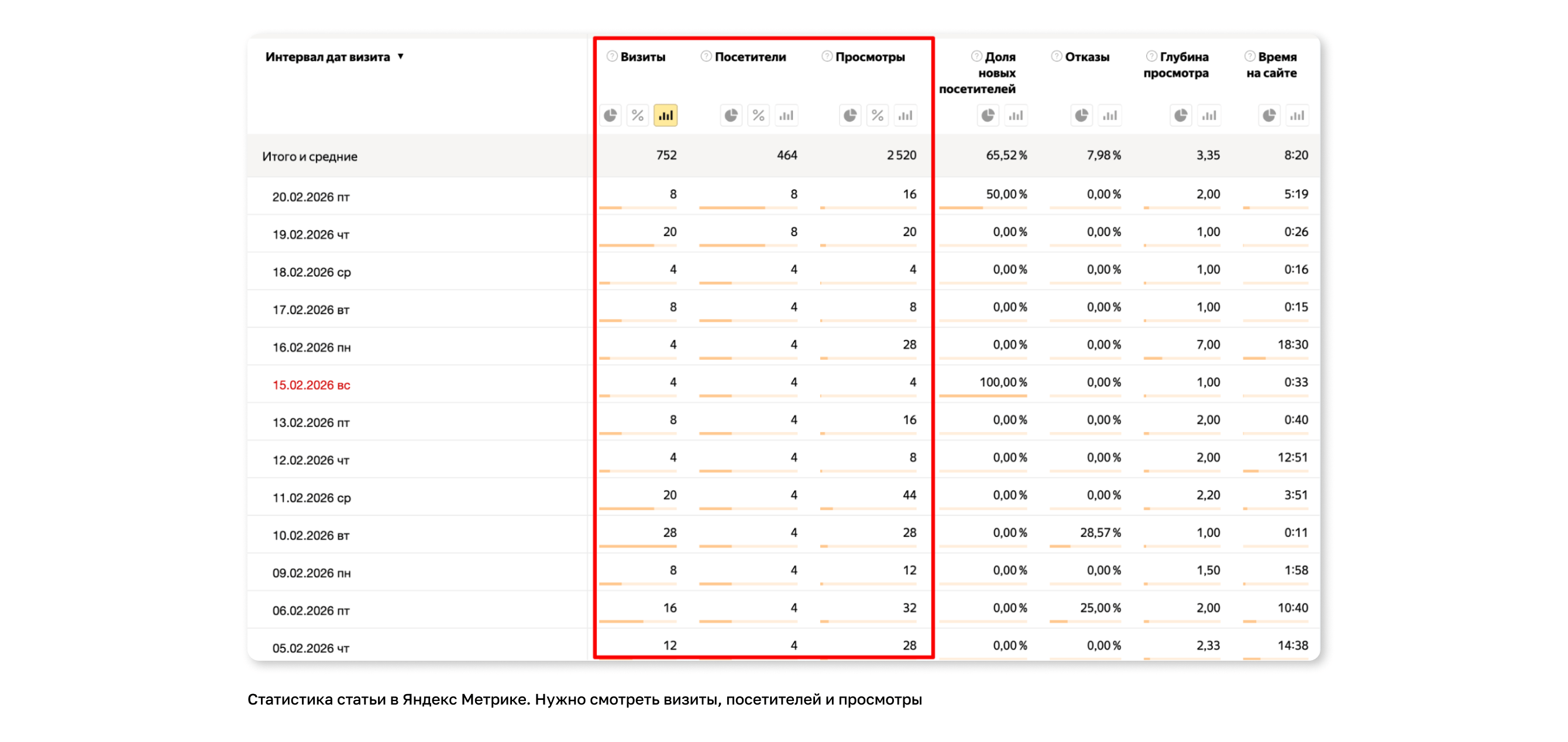Select the pie chart icon under Посетители
Screen dimensions: 1568x742
click(731, 115)
